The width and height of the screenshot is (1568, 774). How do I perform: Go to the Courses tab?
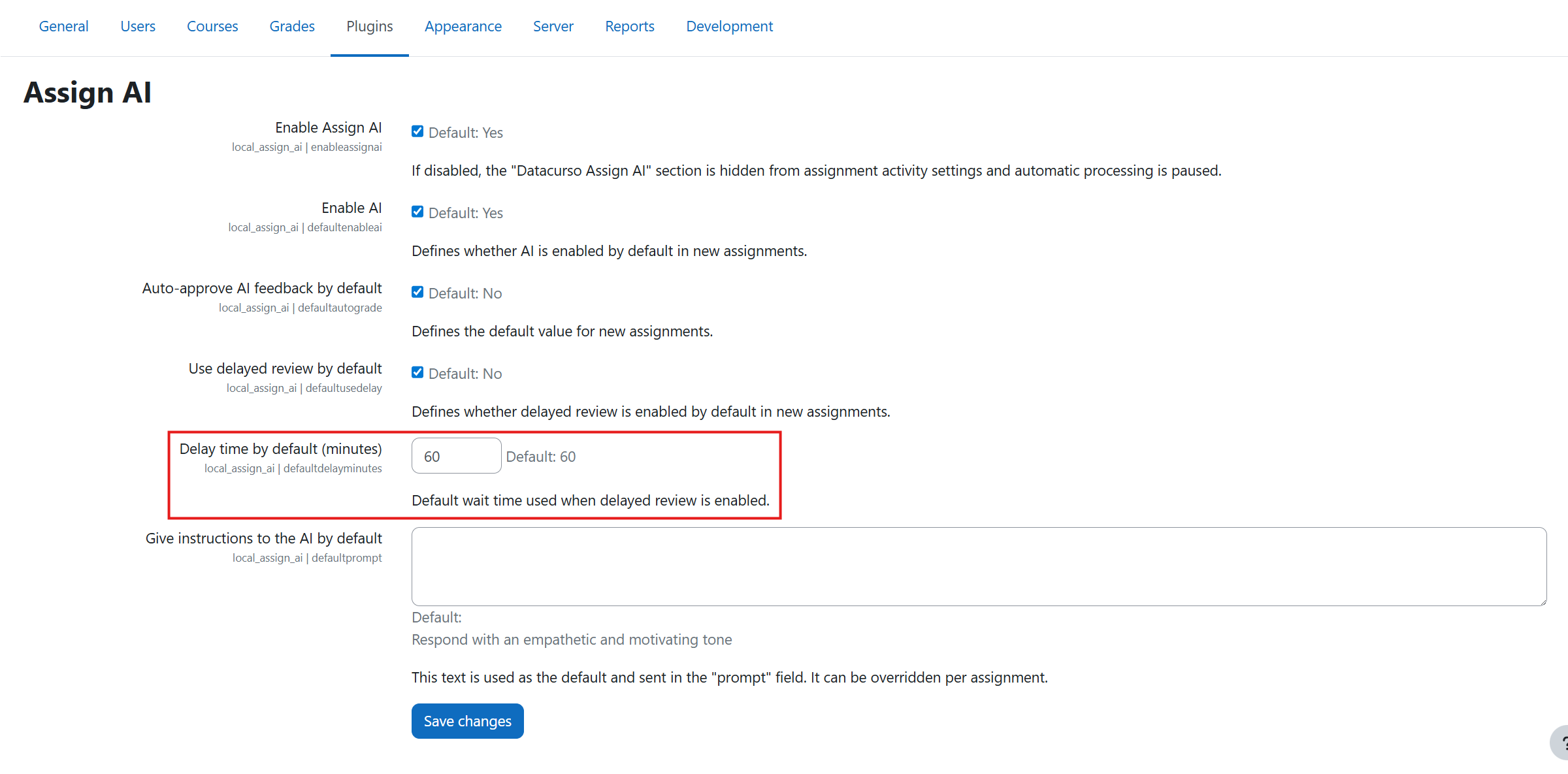(x=212, y=26)
